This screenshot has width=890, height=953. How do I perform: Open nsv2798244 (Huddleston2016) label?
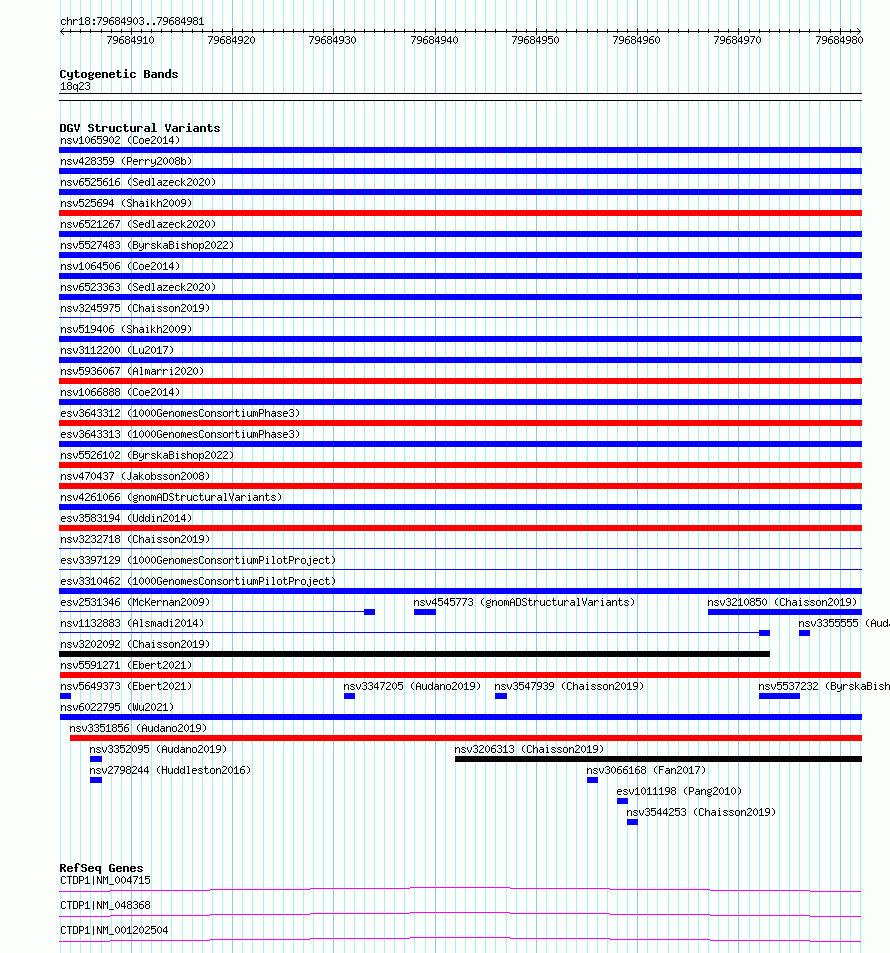tap(170, 770)
